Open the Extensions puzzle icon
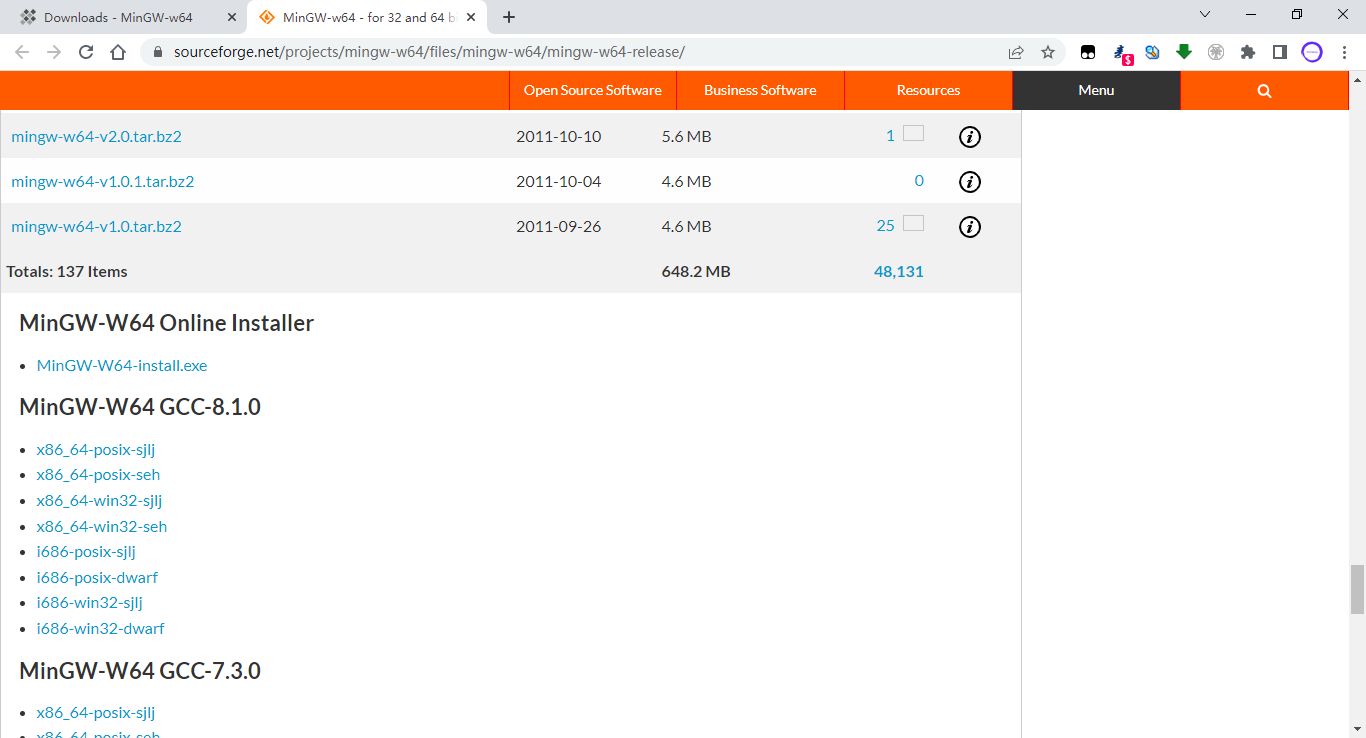Image resolution: width=1366 pixels, height=738 pixels. click(1247, 52)
